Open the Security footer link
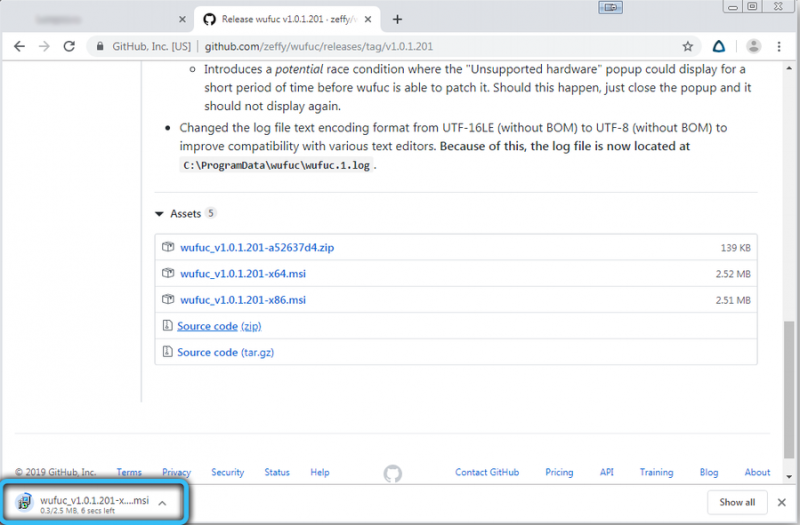800x525 pixels. [x=228, y=472]
